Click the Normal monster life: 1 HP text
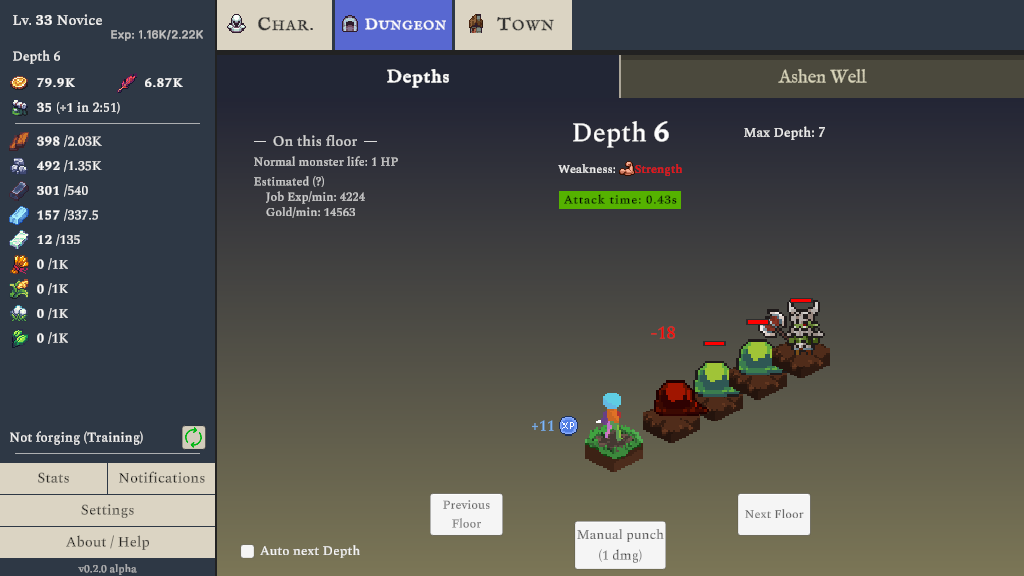 tap(326, 162)
